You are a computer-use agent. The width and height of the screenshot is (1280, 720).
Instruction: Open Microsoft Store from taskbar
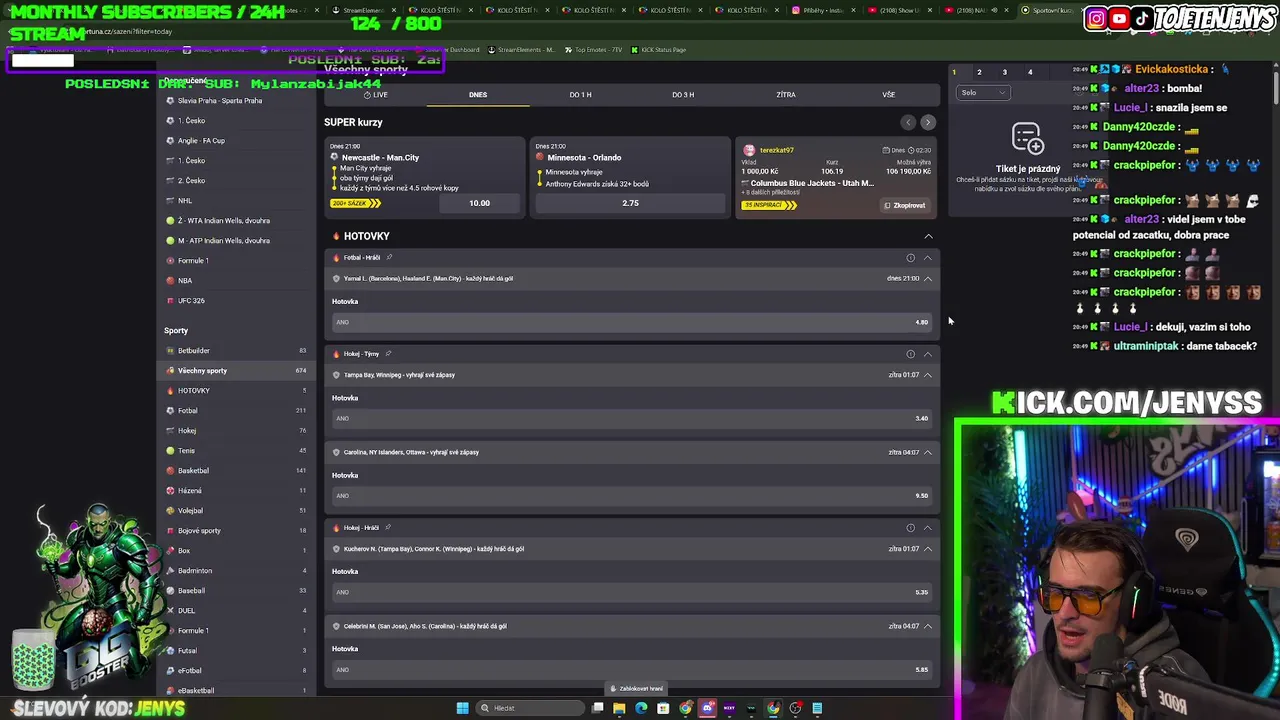(663, 708)
